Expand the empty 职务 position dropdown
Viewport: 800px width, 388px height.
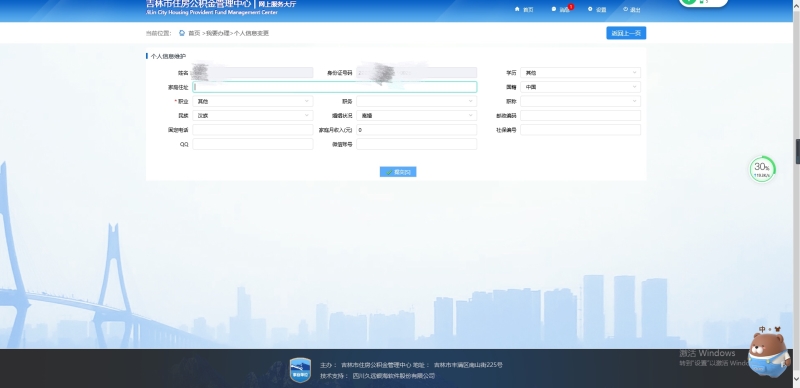[x=416, y=101]
